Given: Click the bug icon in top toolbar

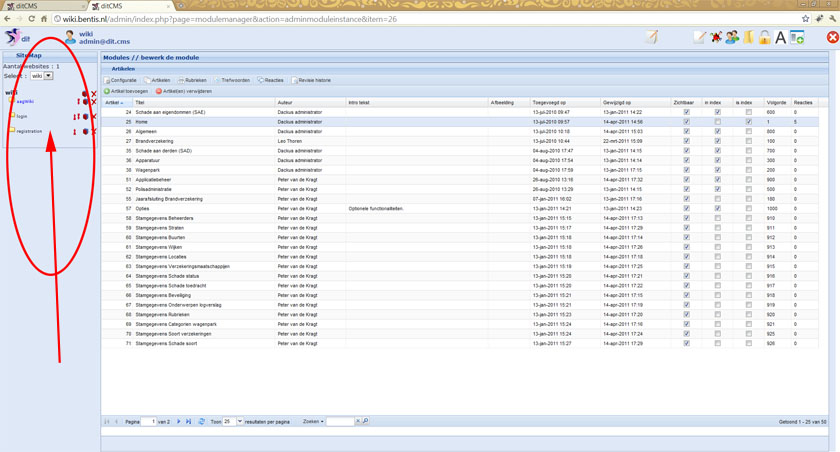Looking at the screenshot, I should coord(716,38).
